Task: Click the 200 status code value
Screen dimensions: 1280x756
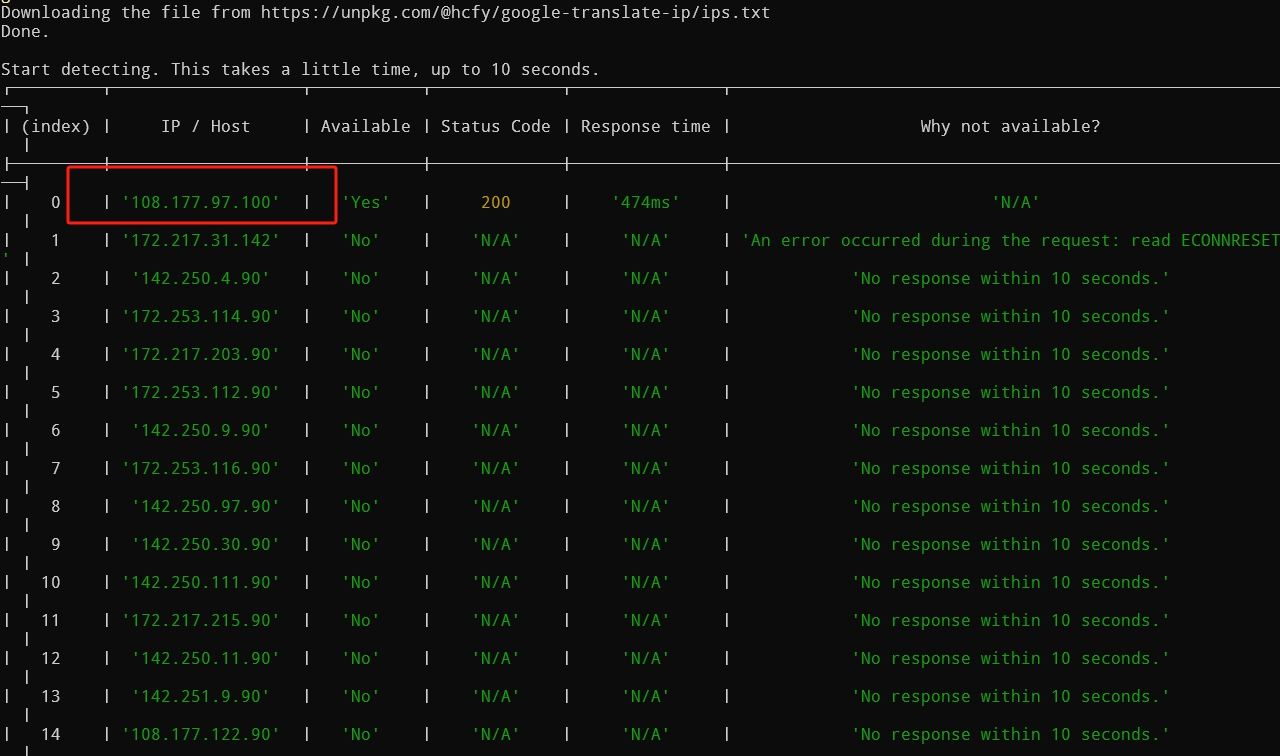Action: pyautogui.click(x=496, y=202)
